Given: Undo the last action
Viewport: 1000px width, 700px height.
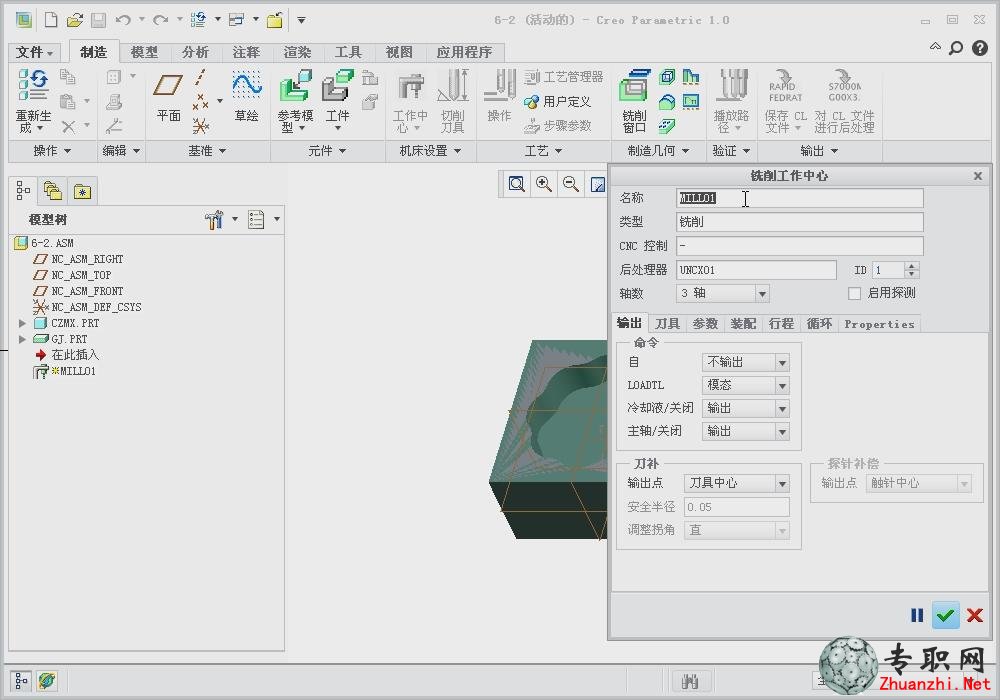Looking at the screenshot, I should (x=123, y=20).
